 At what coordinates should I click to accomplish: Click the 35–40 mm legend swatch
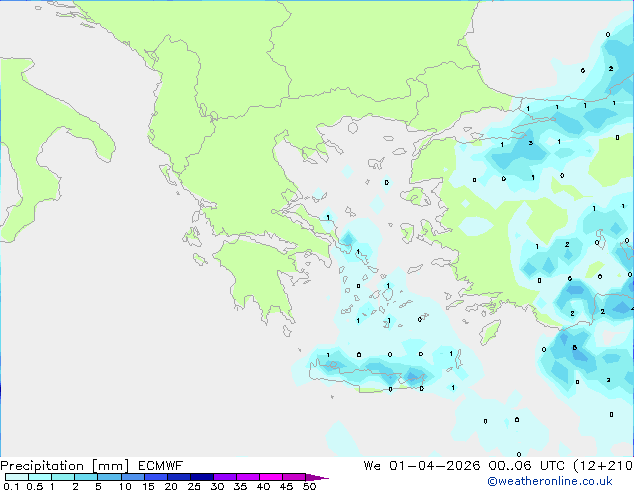[x=247, y=477]
